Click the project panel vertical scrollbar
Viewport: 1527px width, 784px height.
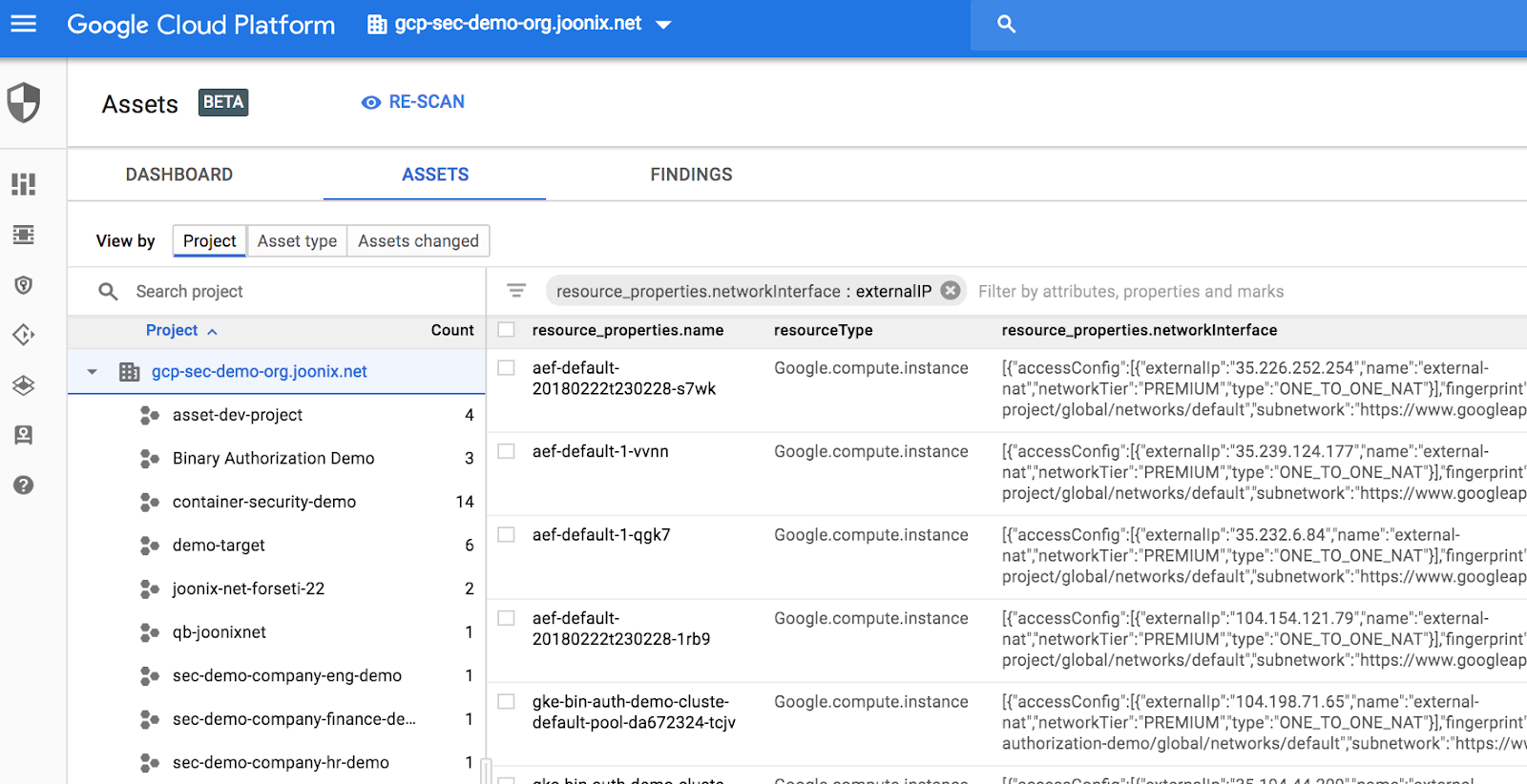(x=487, y=771)
